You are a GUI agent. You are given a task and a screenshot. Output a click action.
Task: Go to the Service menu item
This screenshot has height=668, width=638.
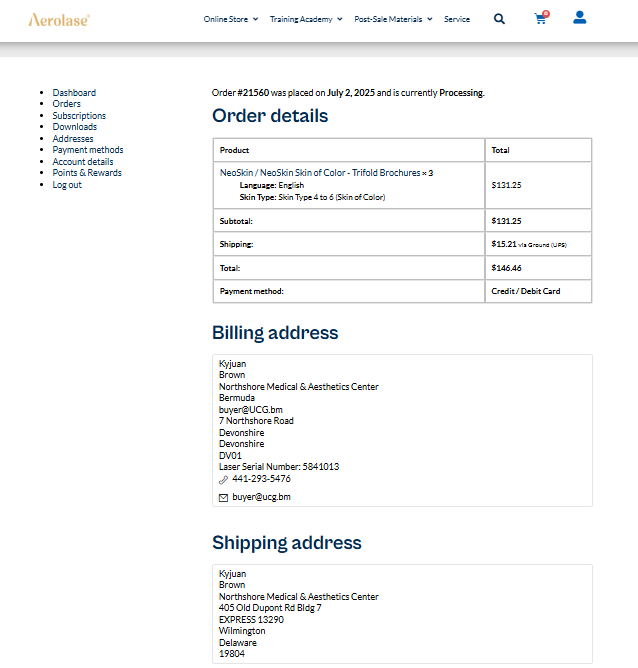(x=456, y=19)
